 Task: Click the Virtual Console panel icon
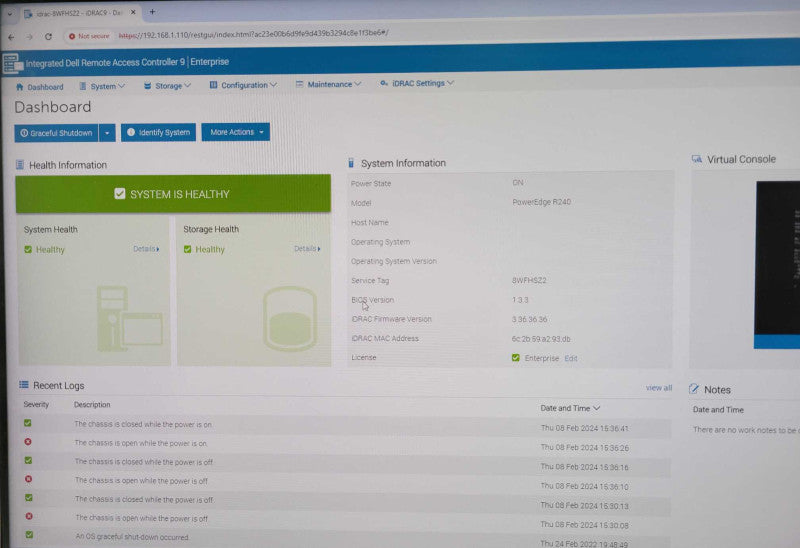coord(696,159)
